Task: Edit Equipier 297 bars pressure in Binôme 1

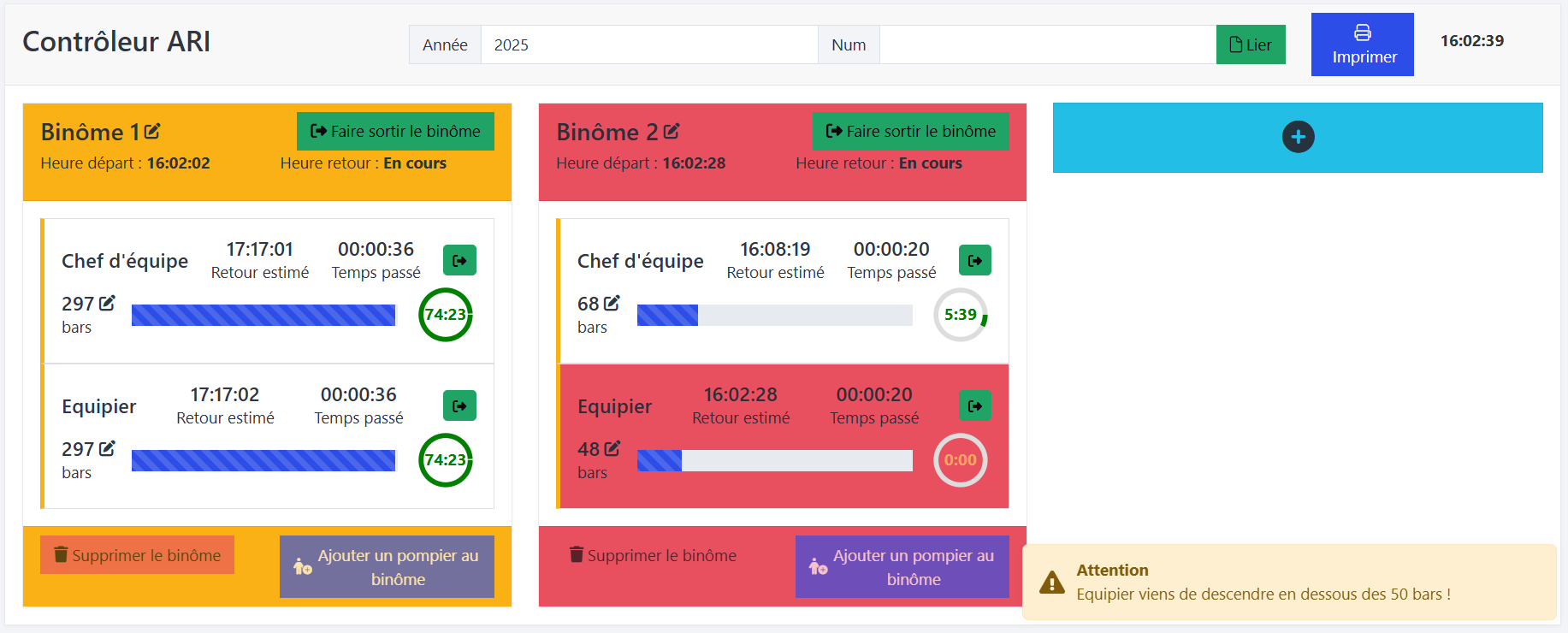Action: pyautogui.click(x=107, y=448)
